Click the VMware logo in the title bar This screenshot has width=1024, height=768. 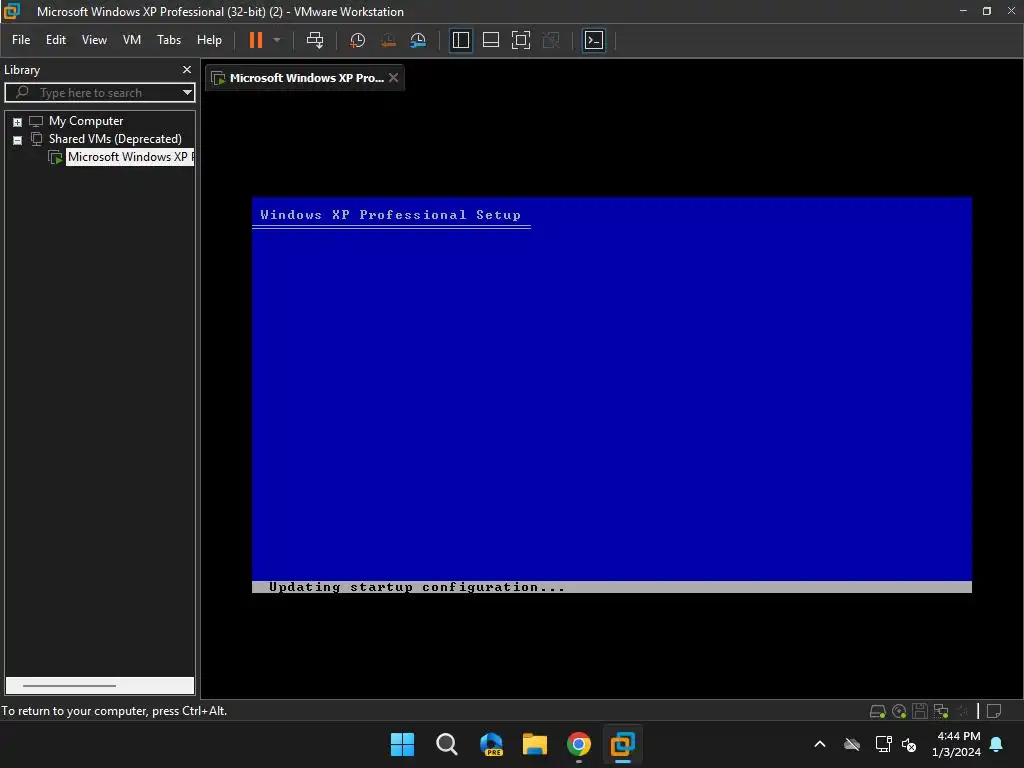click(x=12, y=11)
